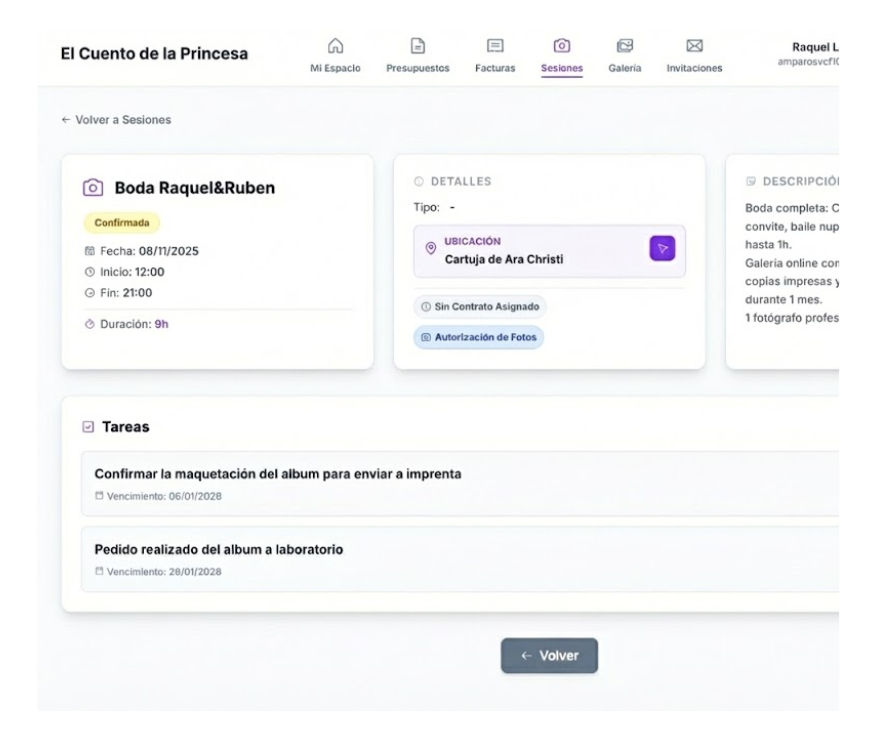Select the Sesiones camera icon
The width and height of the screenshot is (878, 736).
[x=561, y=46]
